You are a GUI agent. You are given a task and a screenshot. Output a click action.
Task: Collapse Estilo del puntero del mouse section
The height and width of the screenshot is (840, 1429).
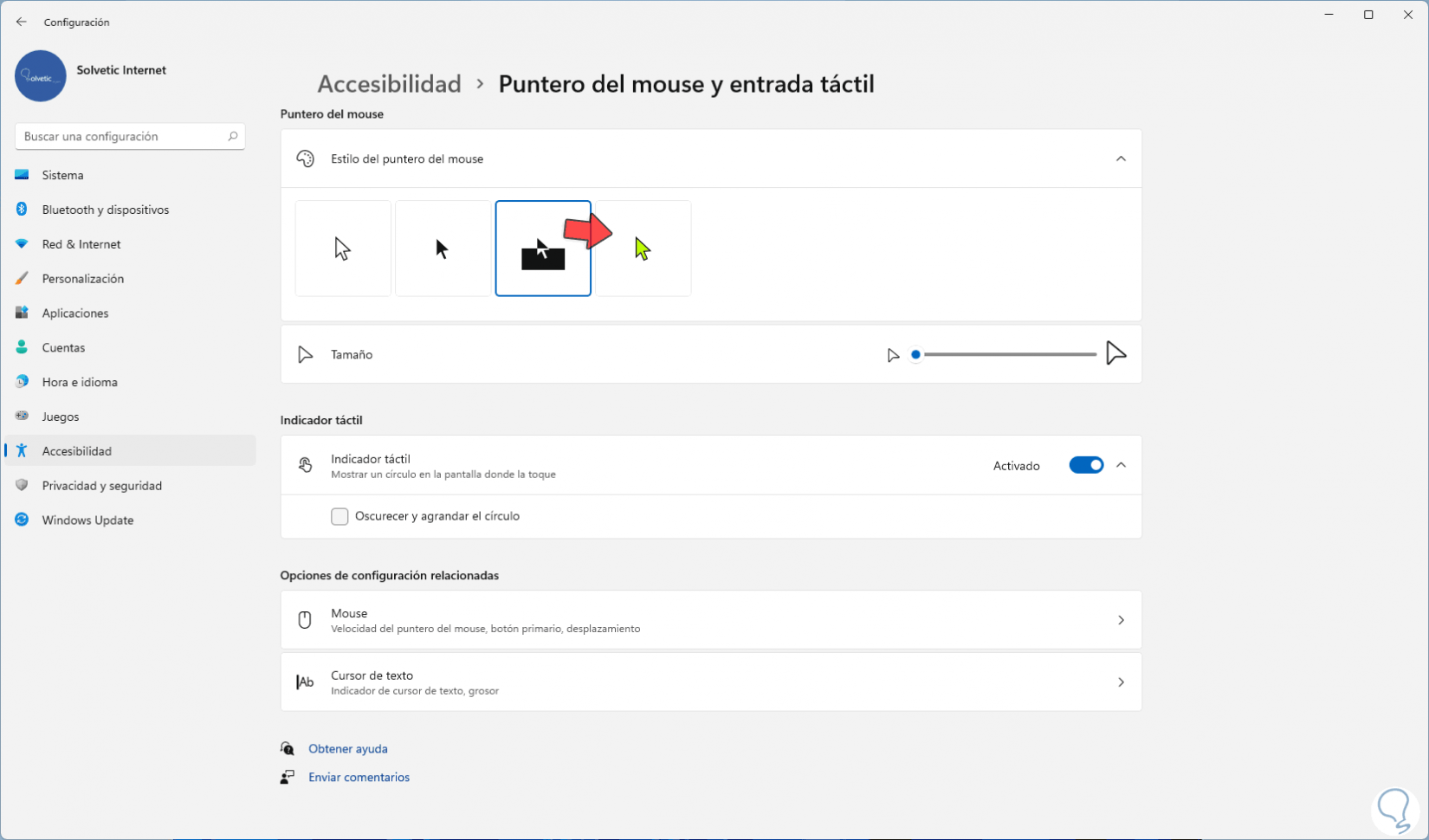(x=1121, y=158)
